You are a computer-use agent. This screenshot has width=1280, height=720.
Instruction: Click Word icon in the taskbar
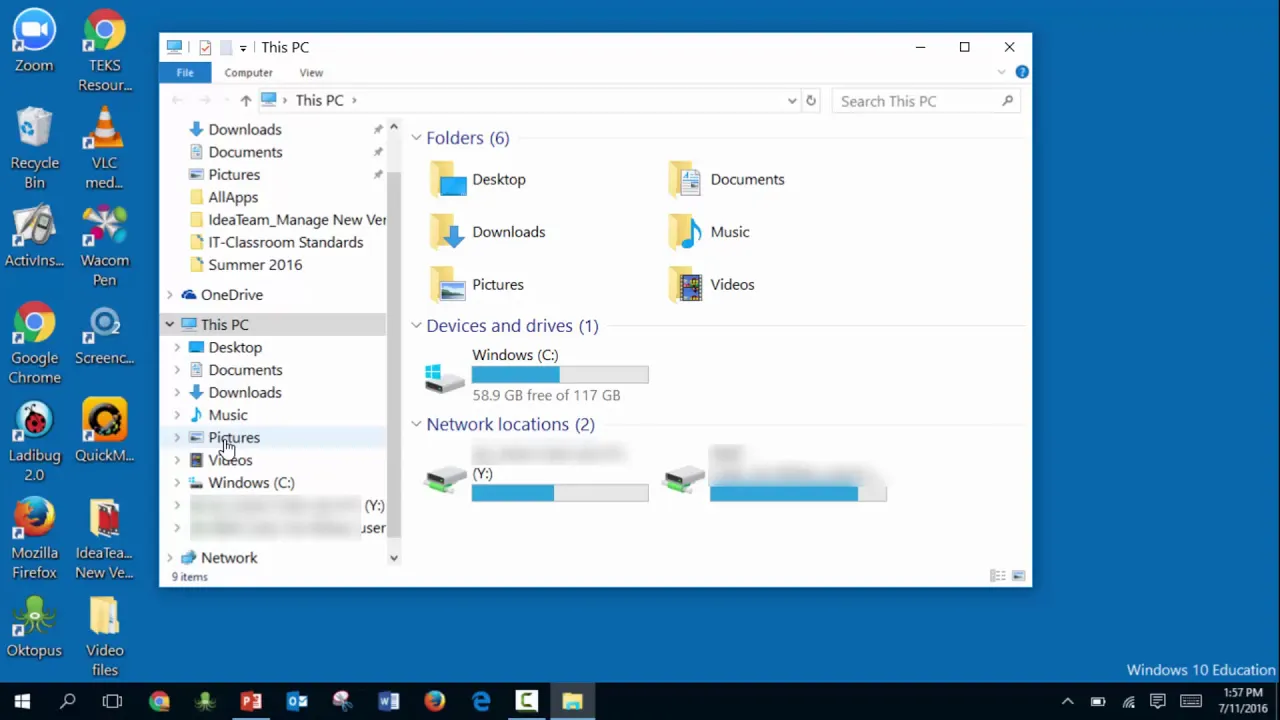click(x=389, y=701)
